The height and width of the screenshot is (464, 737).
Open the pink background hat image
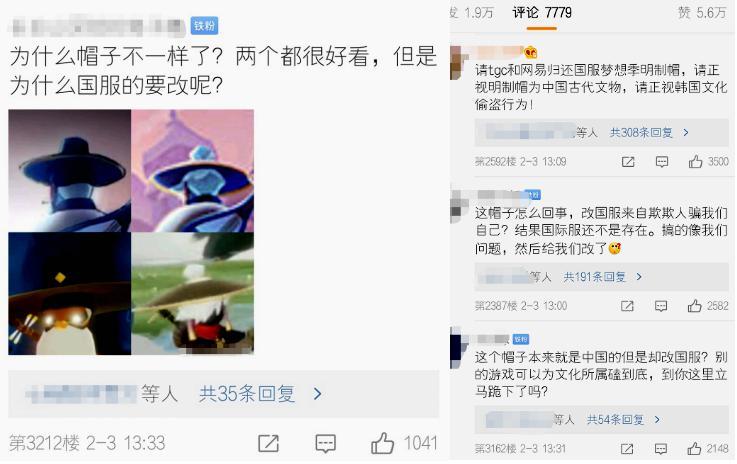(193, 171)
